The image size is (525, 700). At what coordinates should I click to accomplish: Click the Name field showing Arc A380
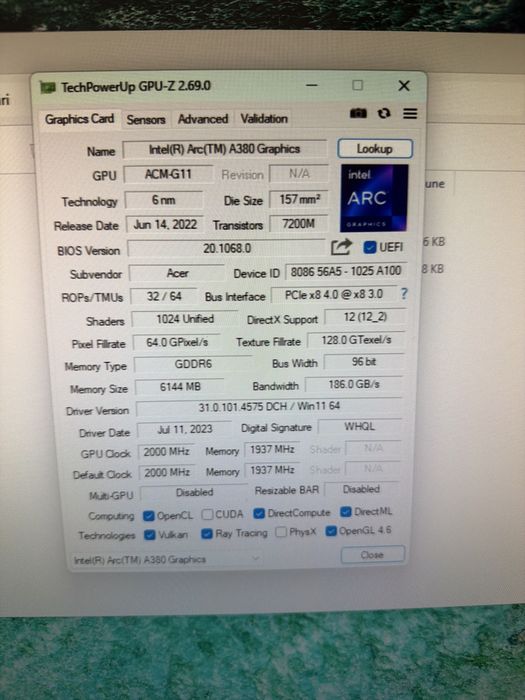tap(225, 149)
